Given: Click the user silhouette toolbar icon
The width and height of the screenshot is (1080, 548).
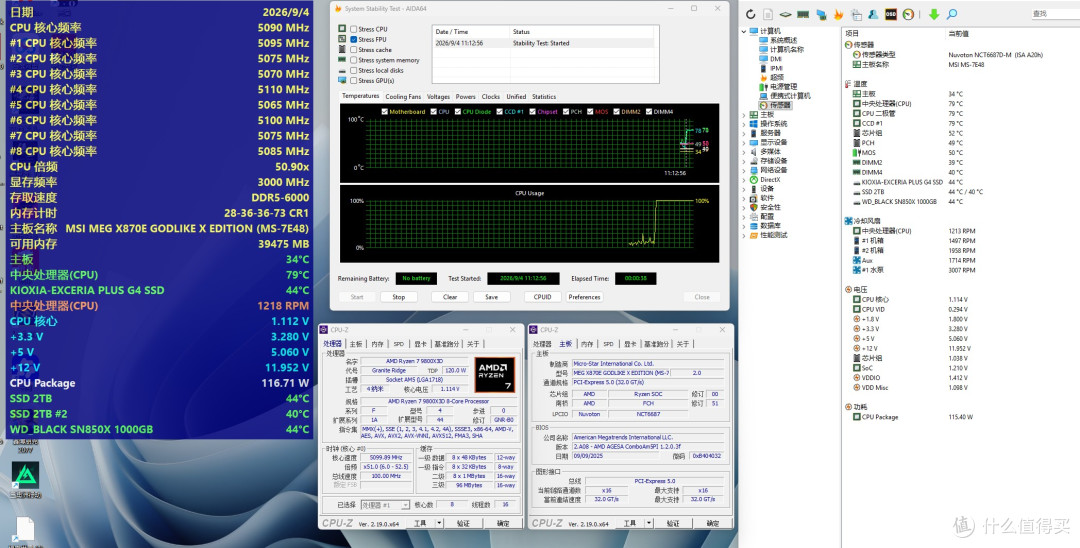Looking at the screenshot, I should tap(873, 14).
